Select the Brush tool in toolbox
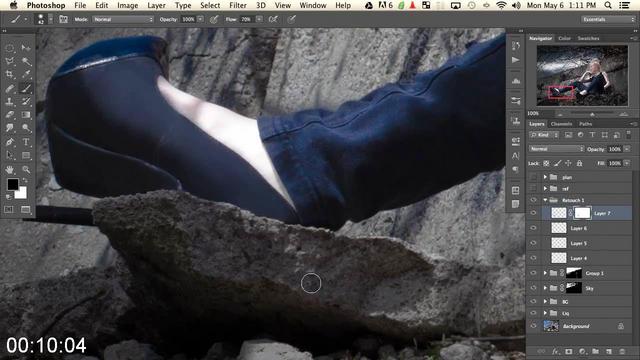The width and height of the screenshot is (640, 360). (x=26, y=88)
